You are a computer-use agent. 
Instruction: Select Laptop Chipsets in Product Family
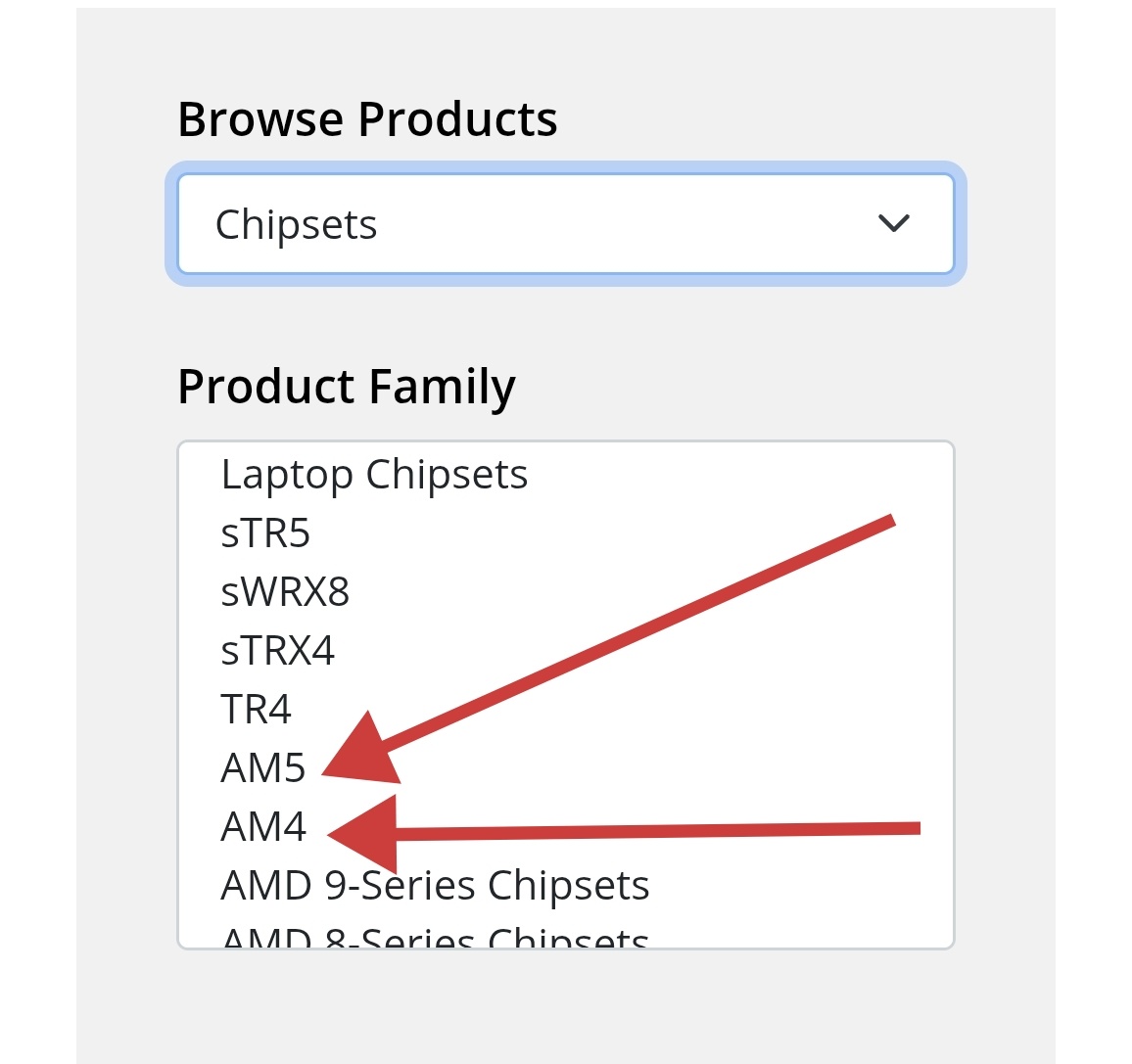coord(374,475)
